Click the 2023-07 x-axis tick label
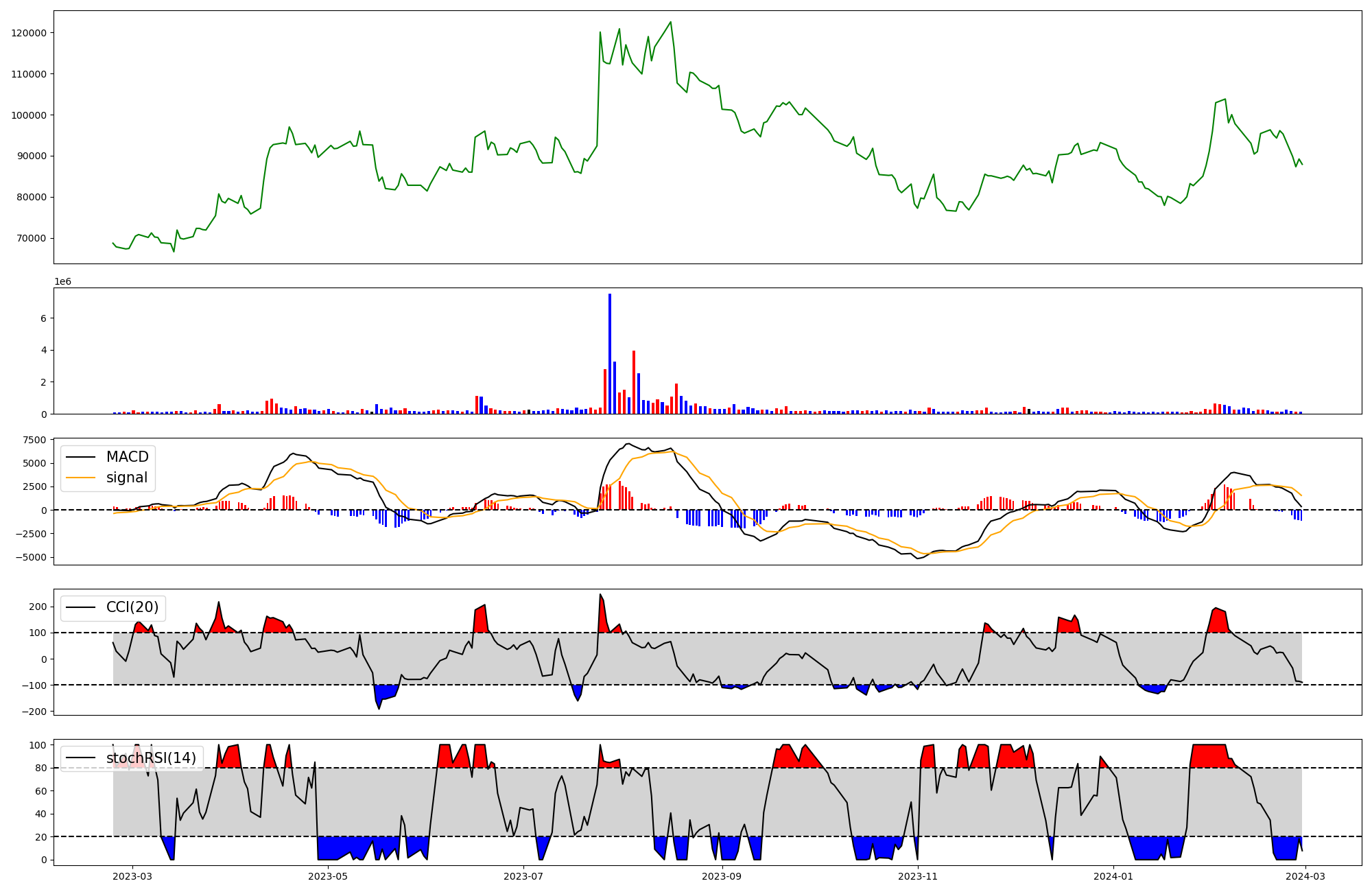Viewport: 1372px width, 892px height. pyautogui.click(x=523, y=876)
